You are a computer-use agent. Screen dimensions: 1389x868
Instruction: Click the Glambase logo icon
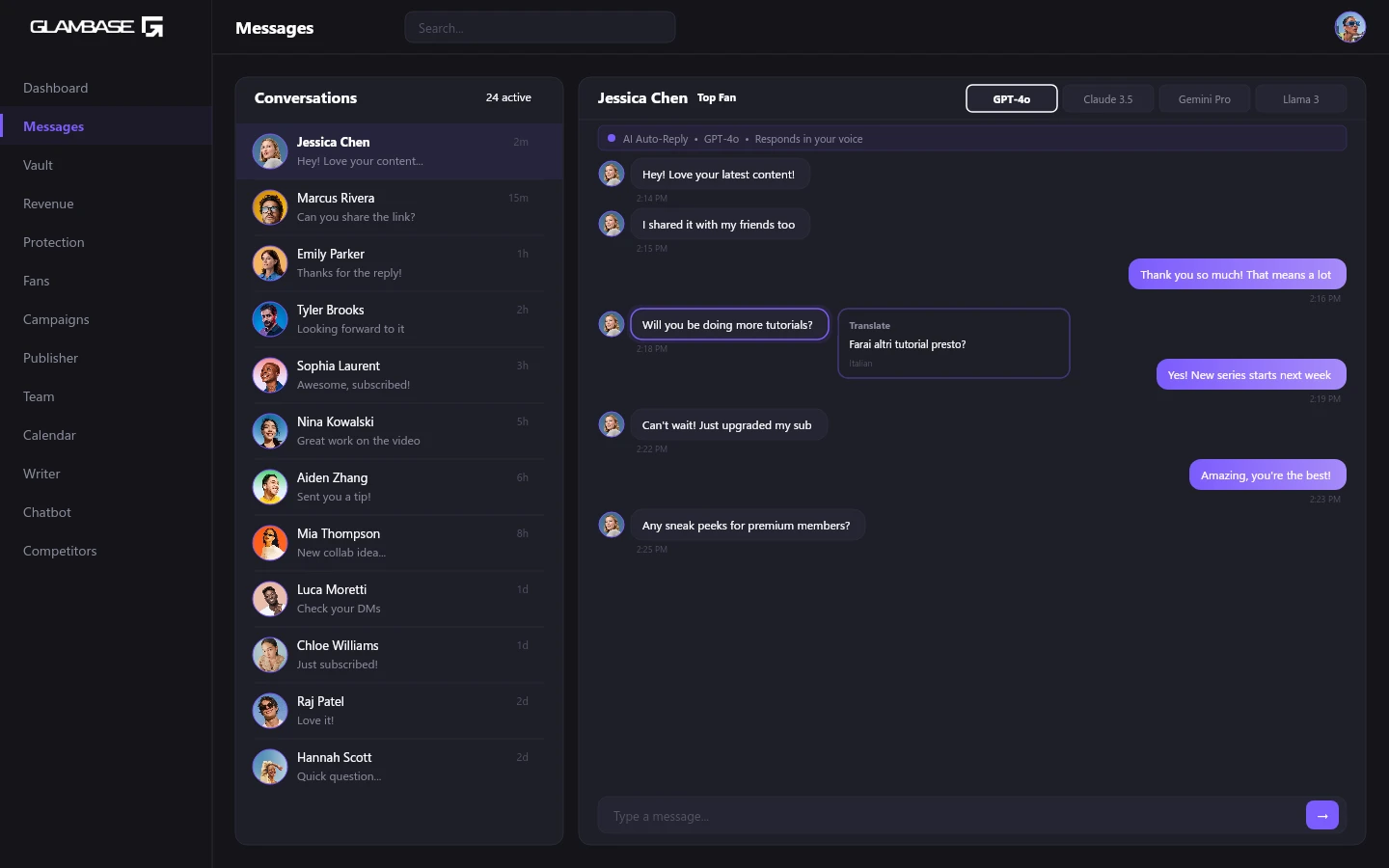click(x=152, y=27)
